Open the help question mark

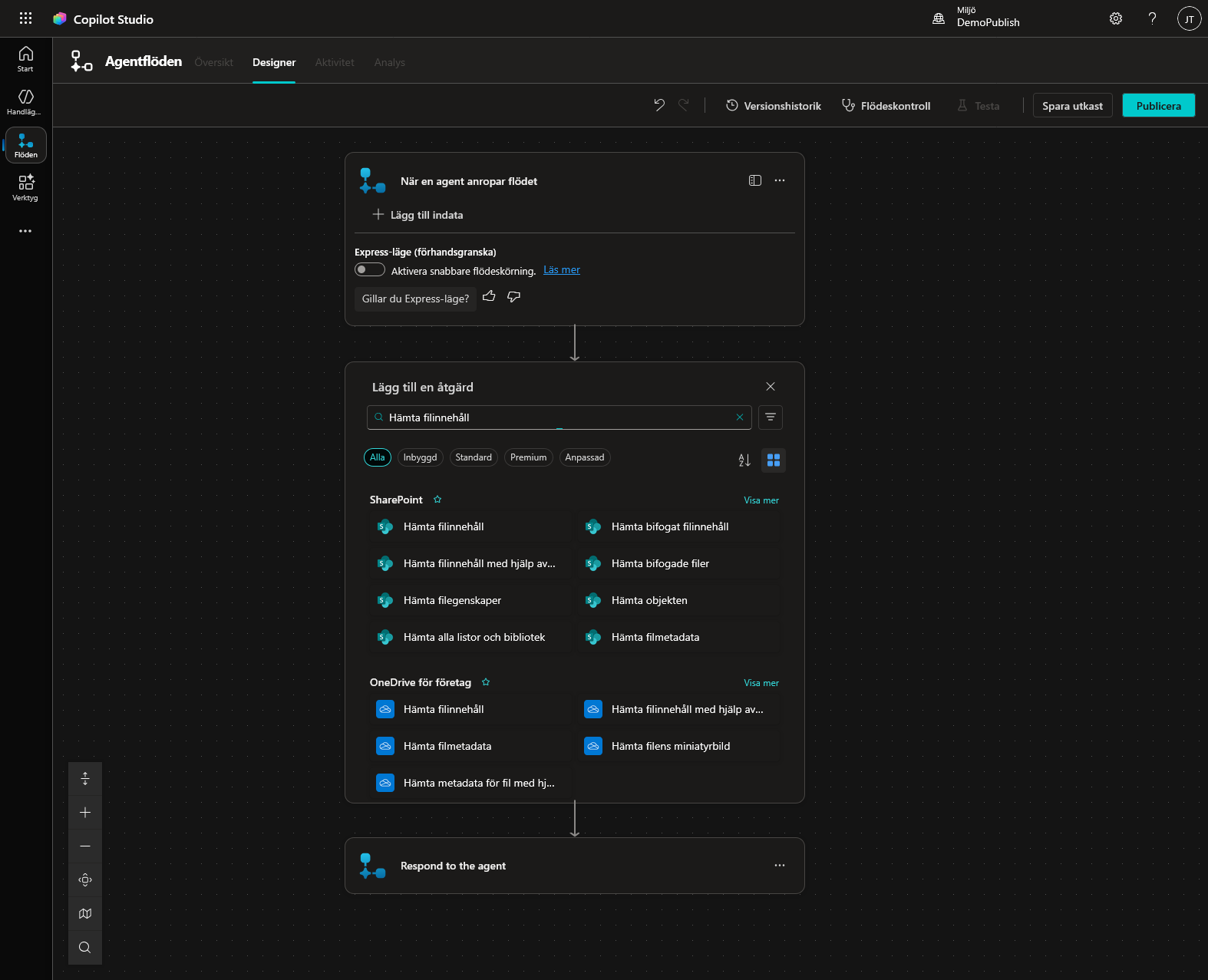(1152, 18)
